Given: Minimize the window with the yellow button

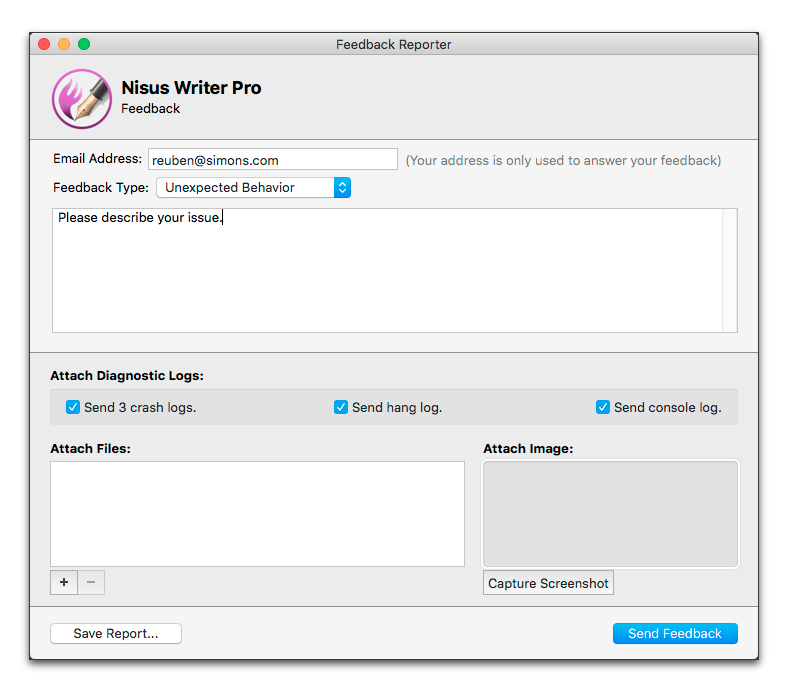Looking at the screenshot, I should pyautogui.click(x=64, y=44).
